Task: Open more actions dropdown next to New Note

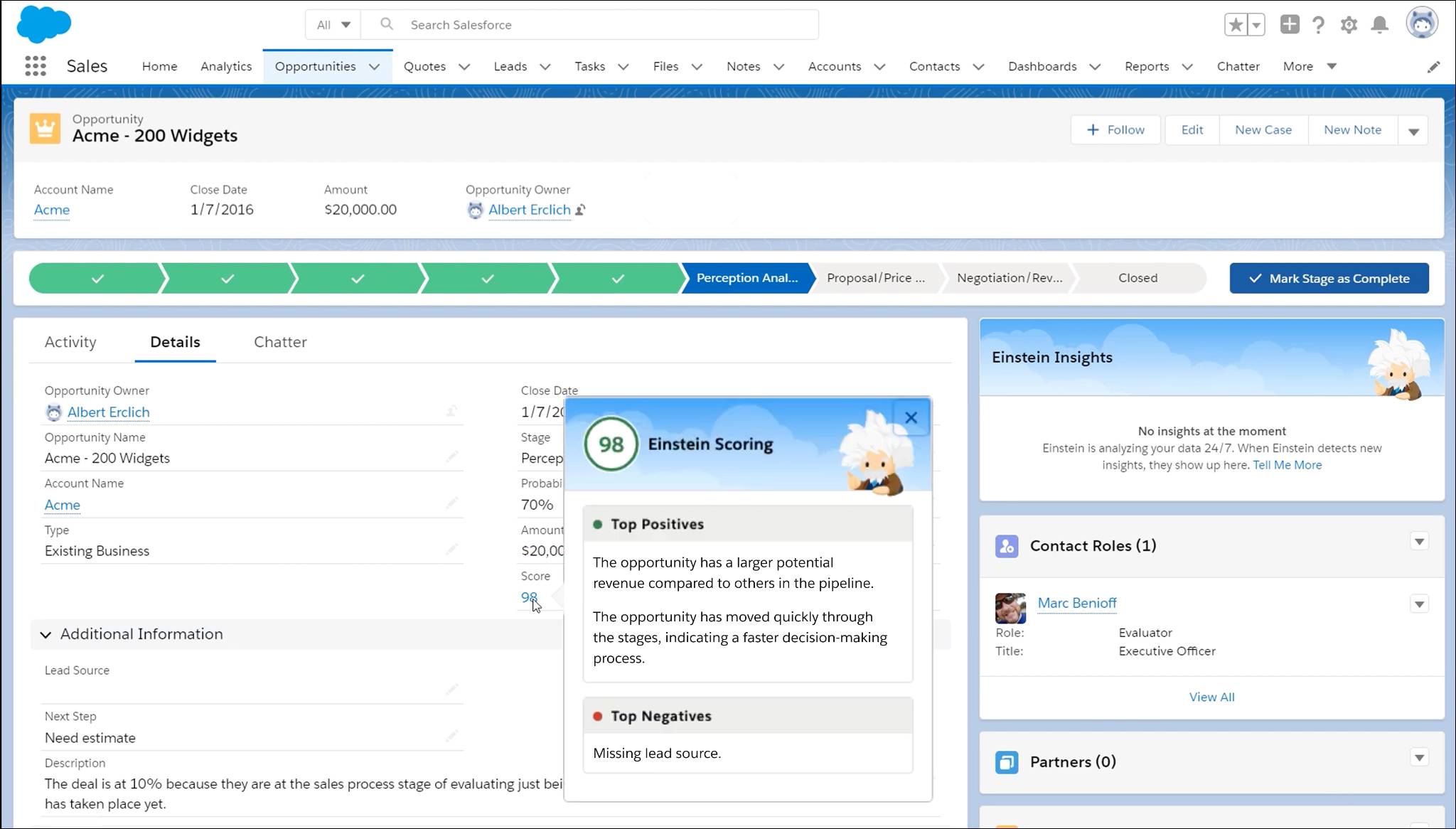Action: 1413,131
